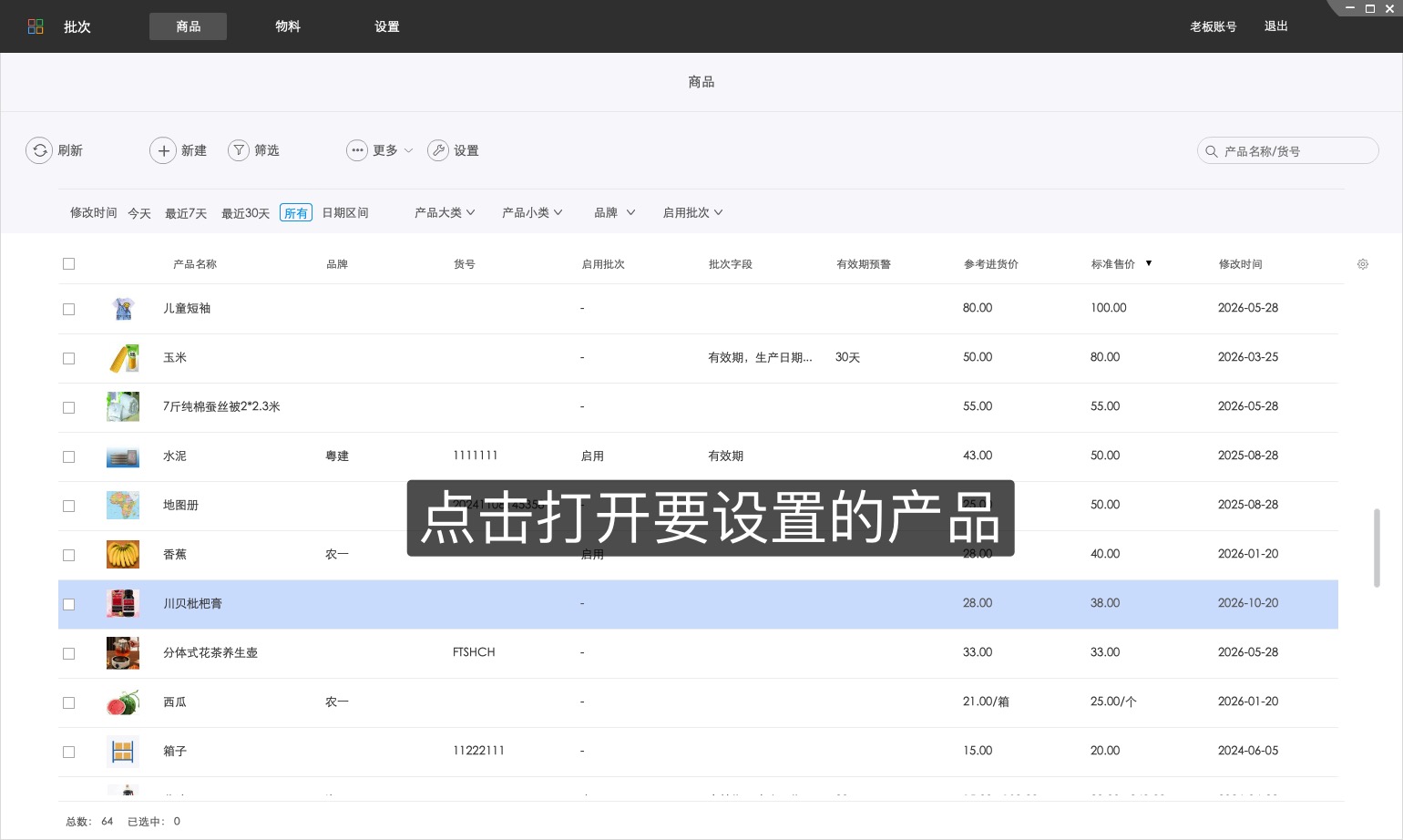Screen dimensions: 1403x840
Task: Click the refresh (刷新) circular arrow icon
Action: point(39,150)
